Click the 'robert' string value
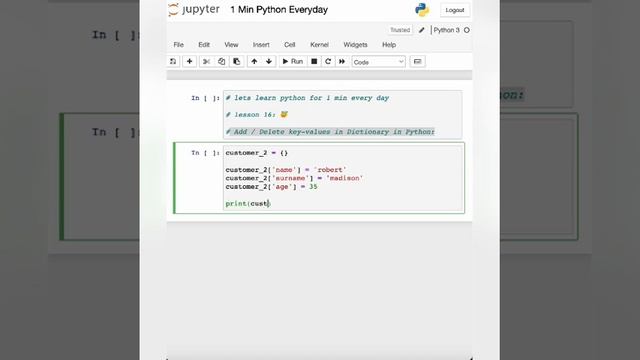Screen dimensions: 640x360 330,170
